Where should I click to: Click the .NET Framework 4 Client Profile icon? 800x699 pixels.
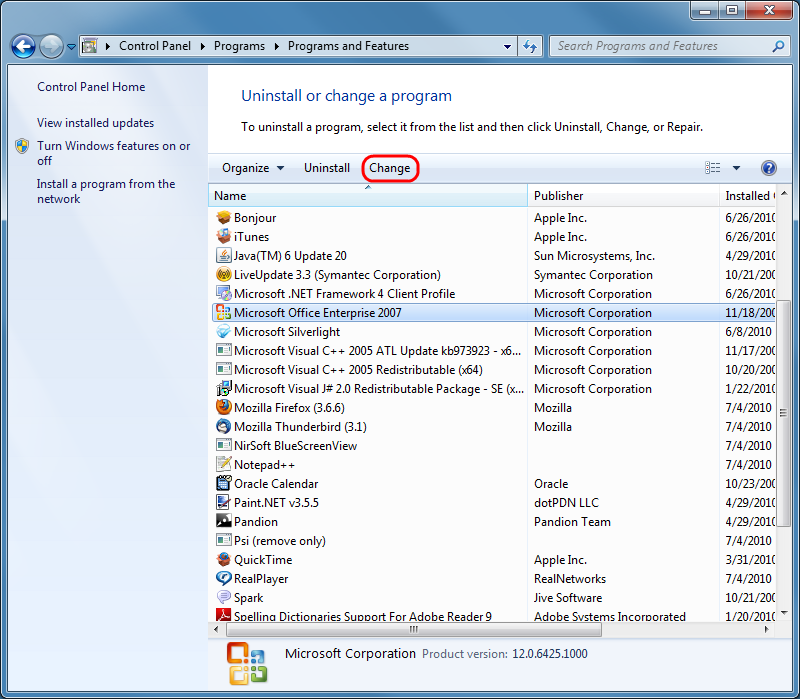pos(223,293)
